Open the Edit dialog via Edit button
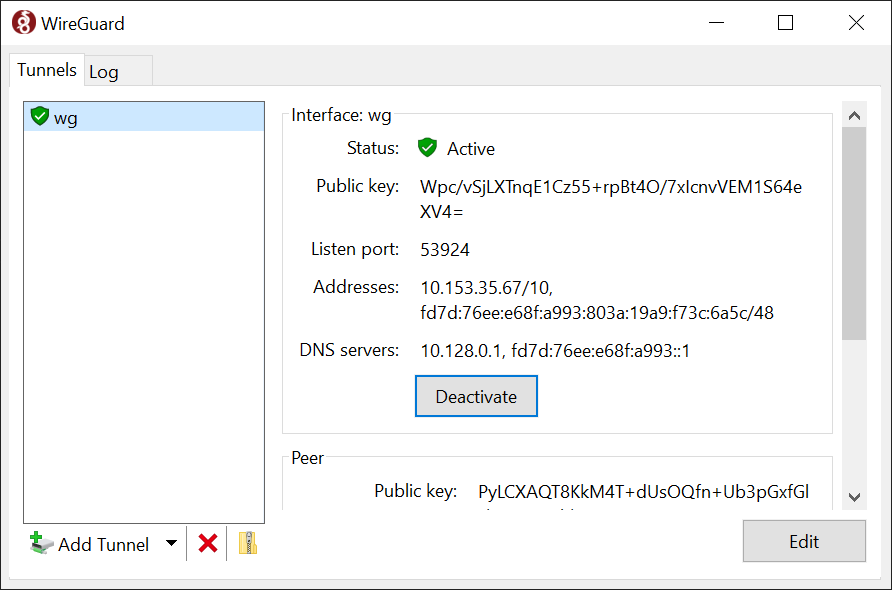 [803, 541]
